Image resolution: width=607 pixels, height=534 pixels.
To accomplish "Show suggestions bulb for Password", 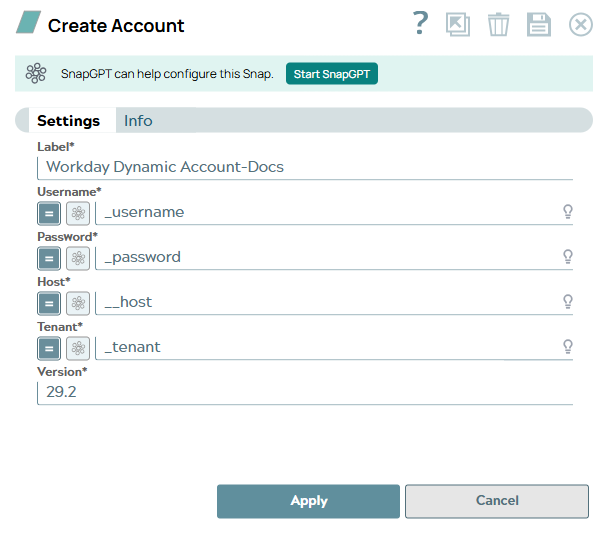I will pos(568,257).
